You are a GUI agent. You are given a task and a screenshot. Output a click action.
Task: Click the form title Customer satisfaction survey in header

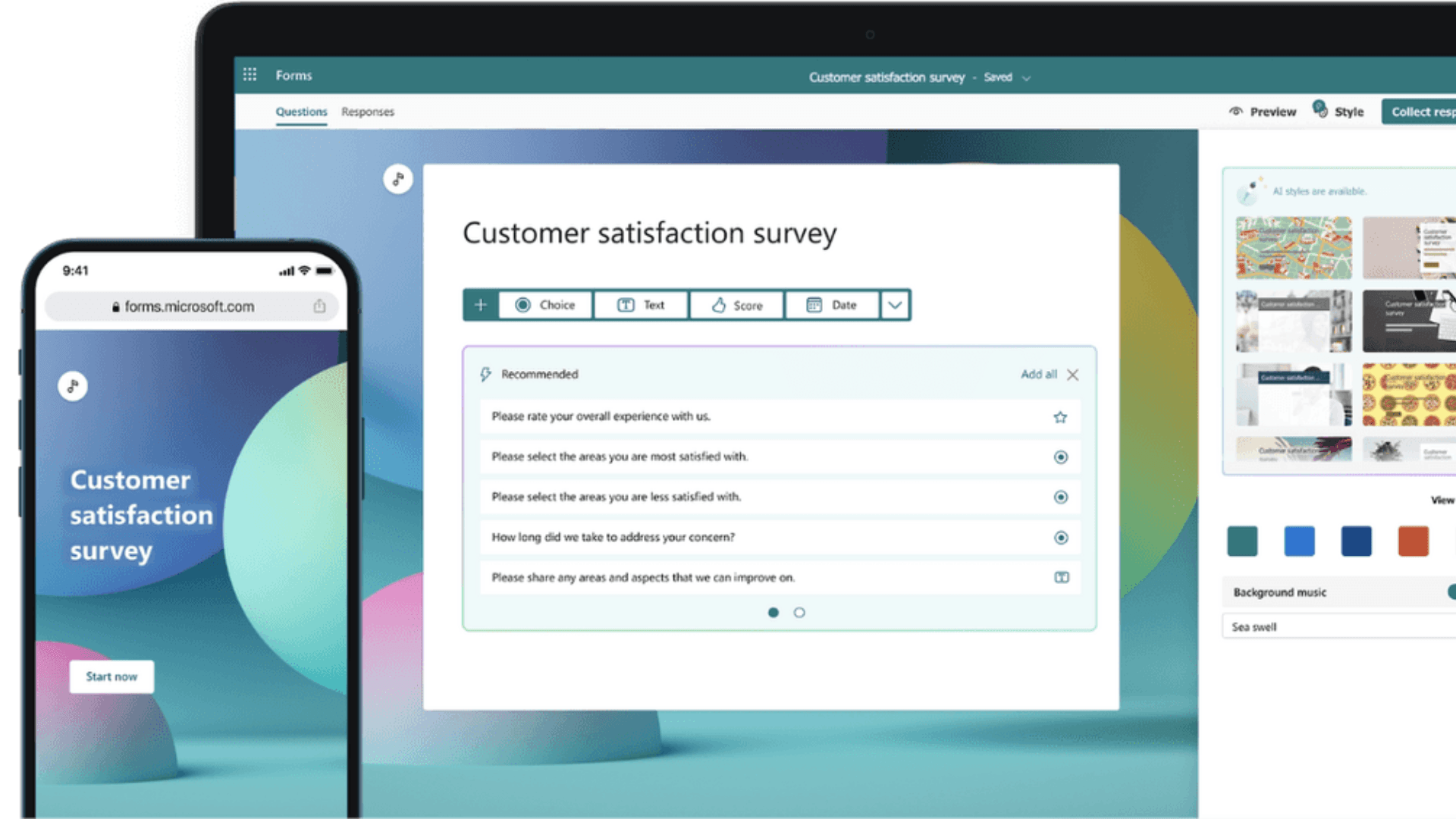pos(886,77)
